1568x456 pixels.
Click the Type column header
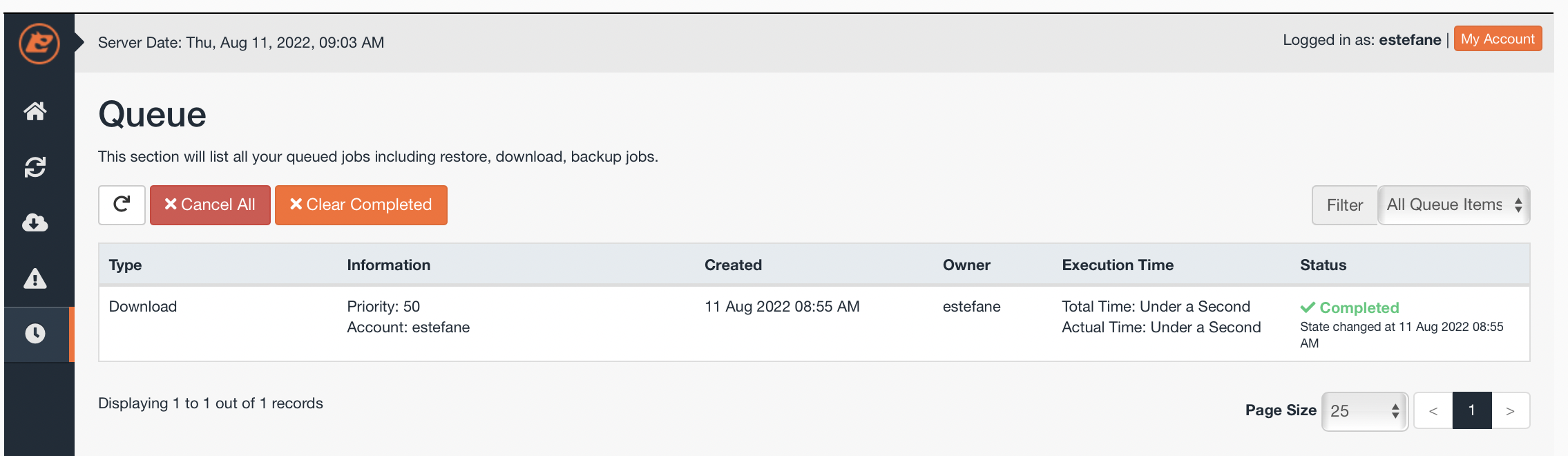click(125, 265)
